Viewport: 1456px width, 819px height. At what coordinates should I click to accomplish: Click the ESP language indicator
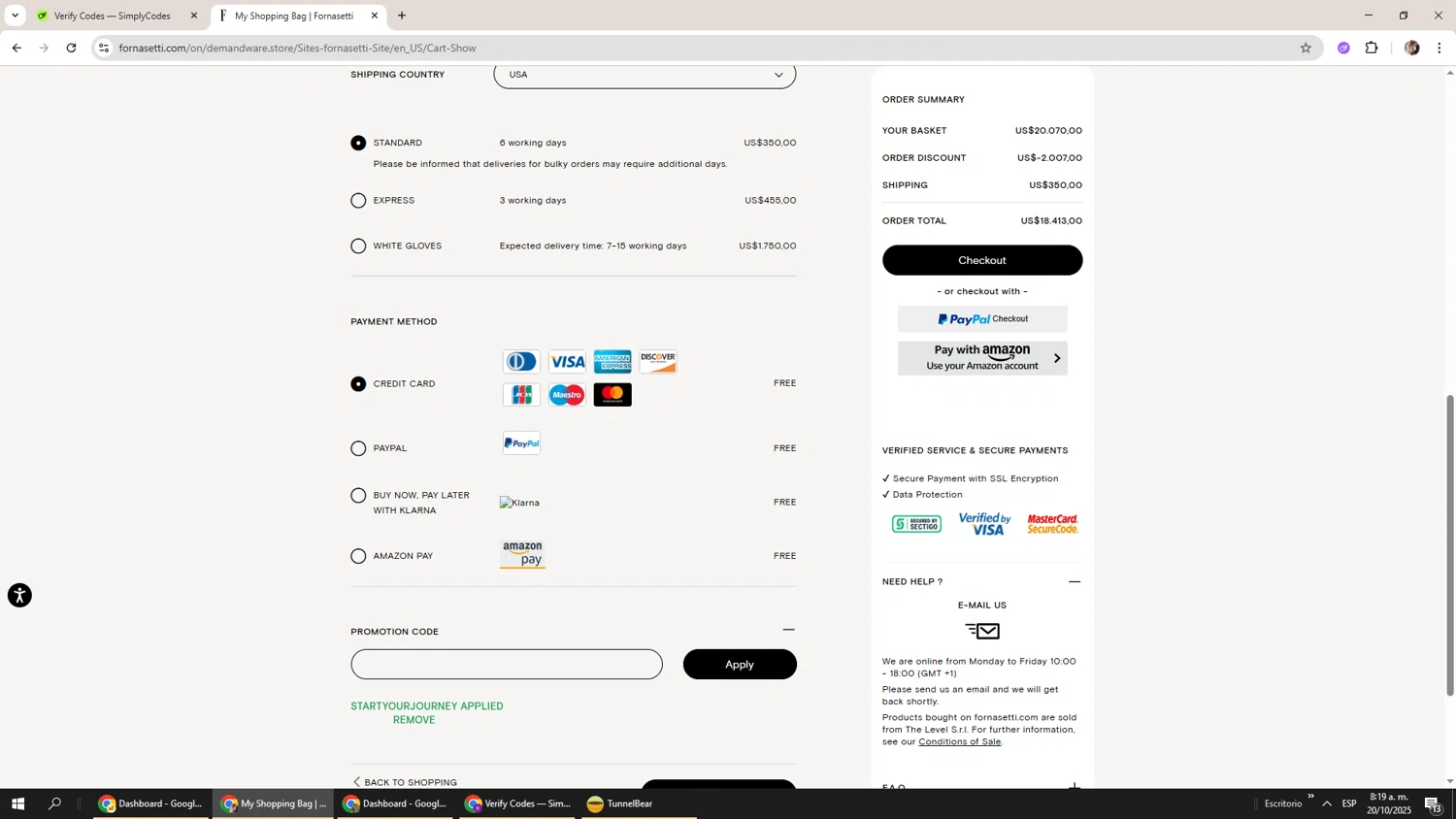click(x=1349, y=803)
